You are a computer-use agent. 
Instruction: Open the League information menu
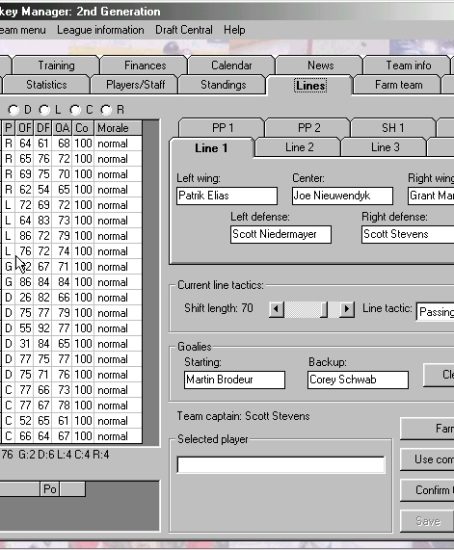pos(101,30)
